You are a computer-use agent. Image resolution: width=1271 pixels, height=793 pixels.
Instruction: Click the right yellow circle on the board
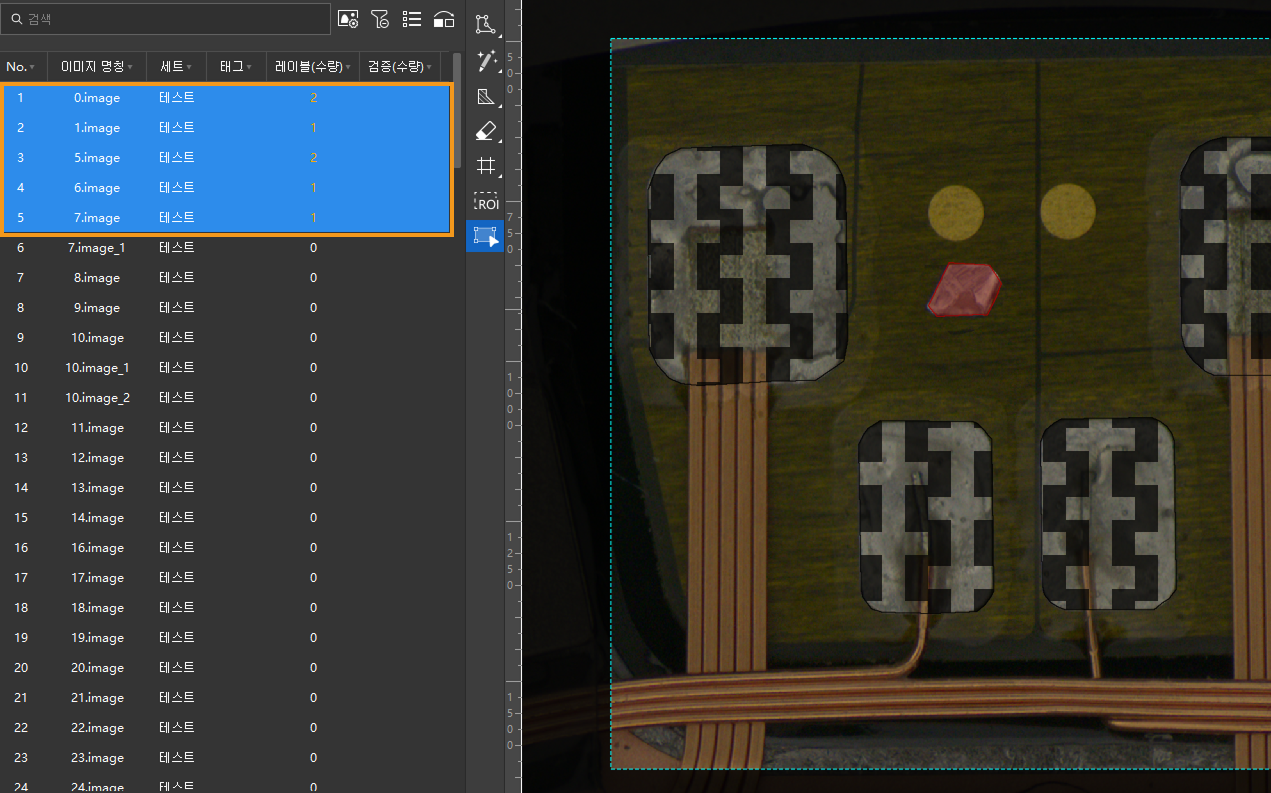click(1068, 212)
